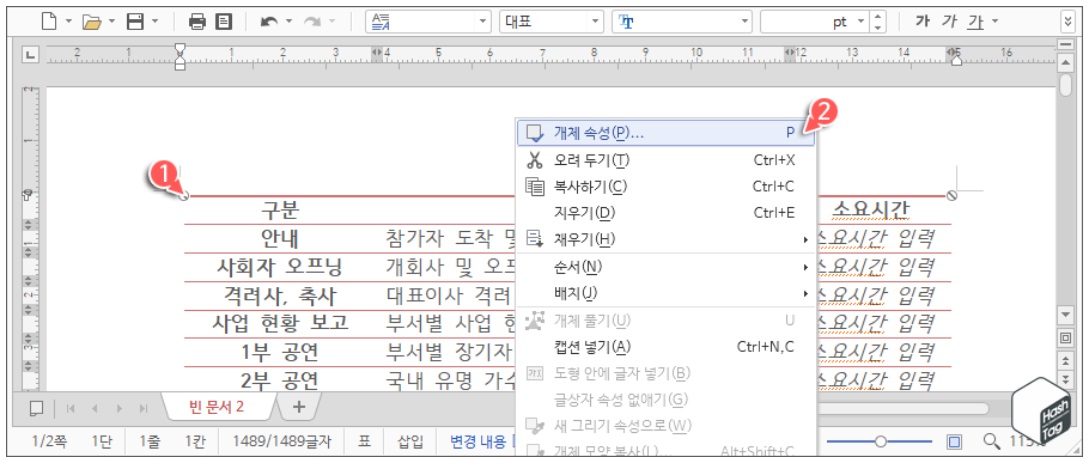Click the document list icon left of tabs

pos(37,408)
